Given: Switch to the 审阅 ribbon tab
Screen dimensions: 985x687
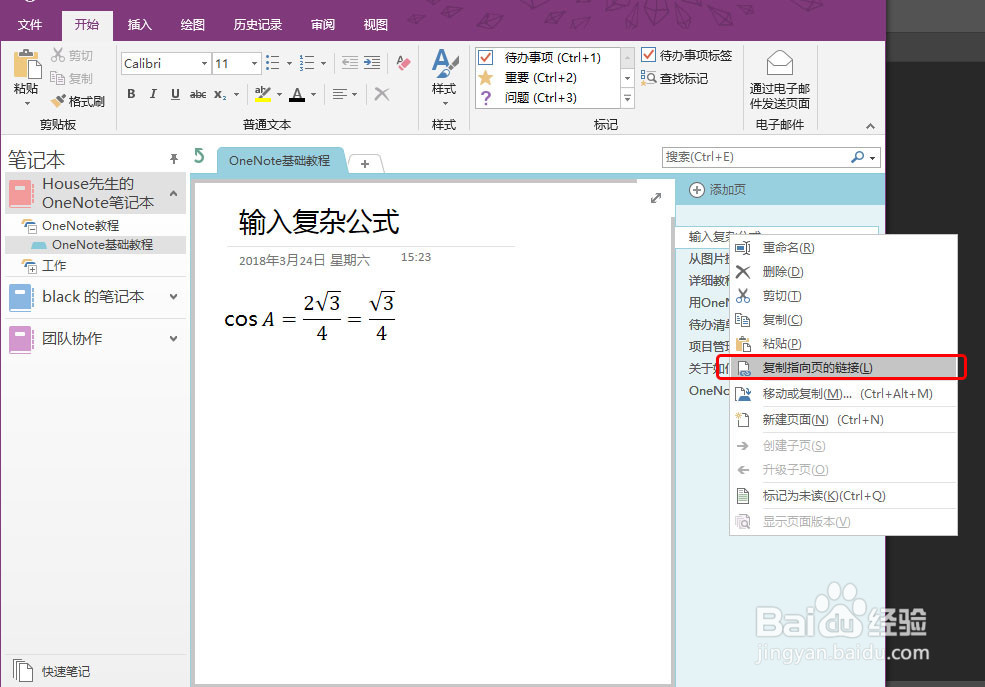Looking at the screenshot, I should 323,25.
